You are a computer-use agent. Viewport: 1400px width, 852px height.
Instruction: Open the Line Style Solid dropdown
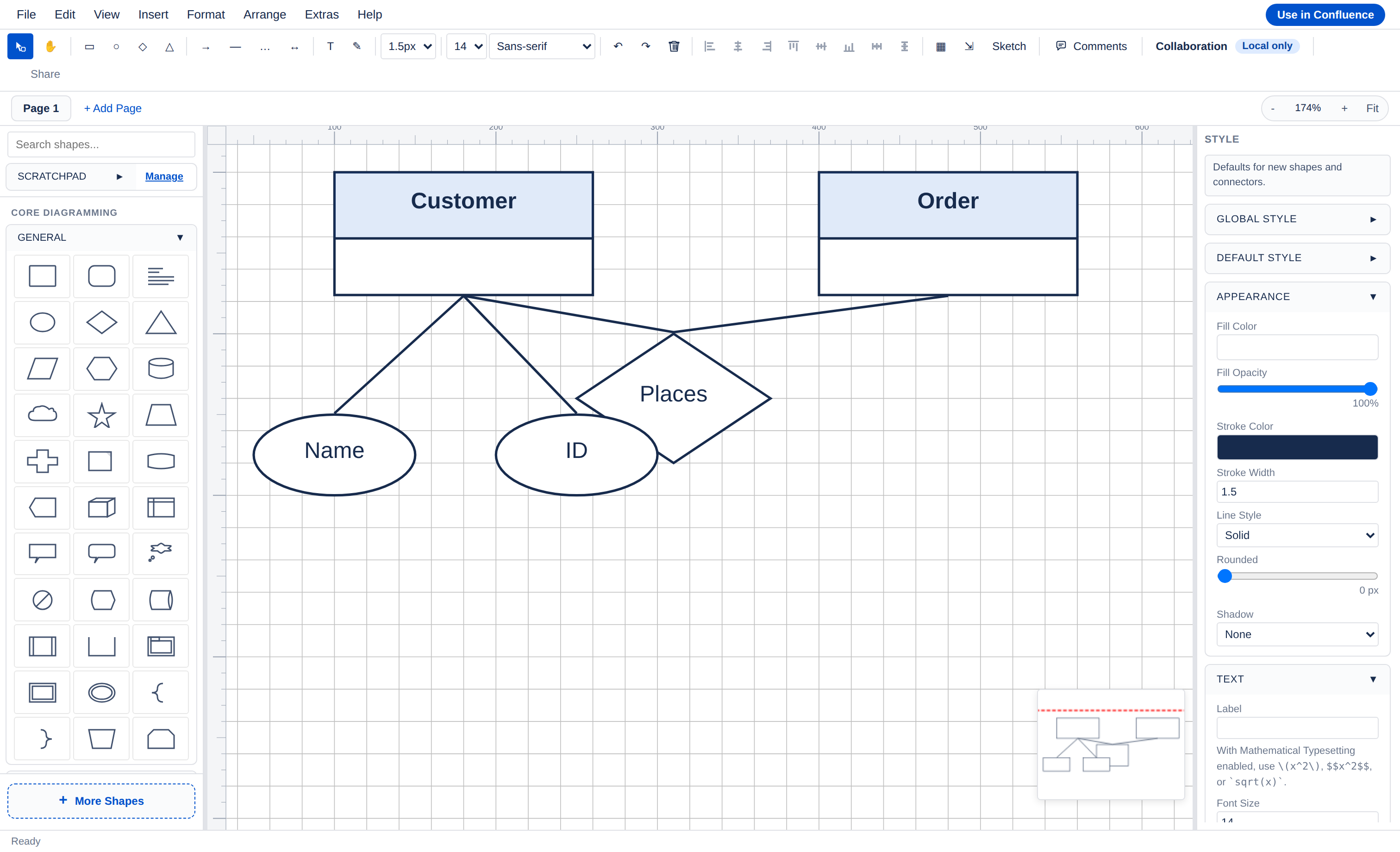(1297, 535)
